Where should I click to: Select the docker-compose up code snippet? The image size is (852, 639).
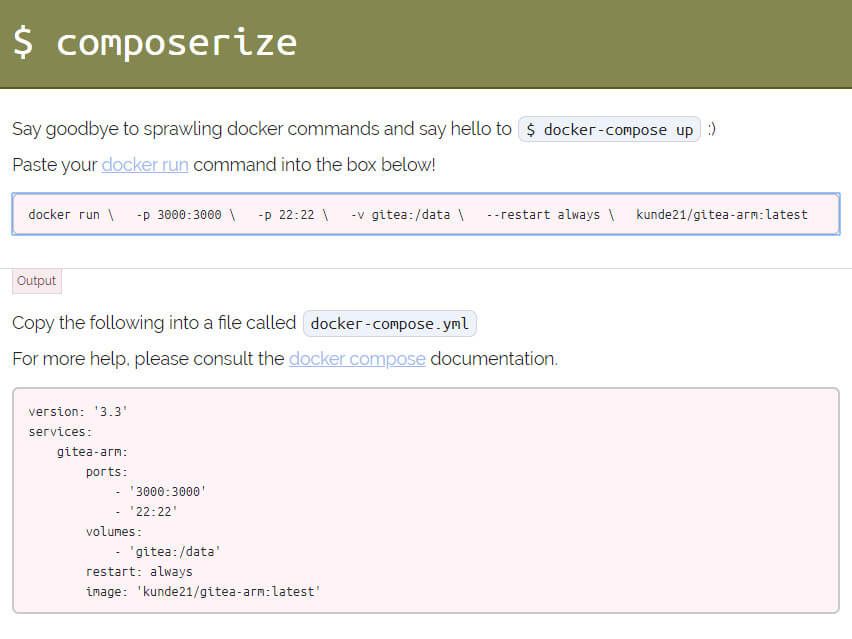[x=608, y=129]
